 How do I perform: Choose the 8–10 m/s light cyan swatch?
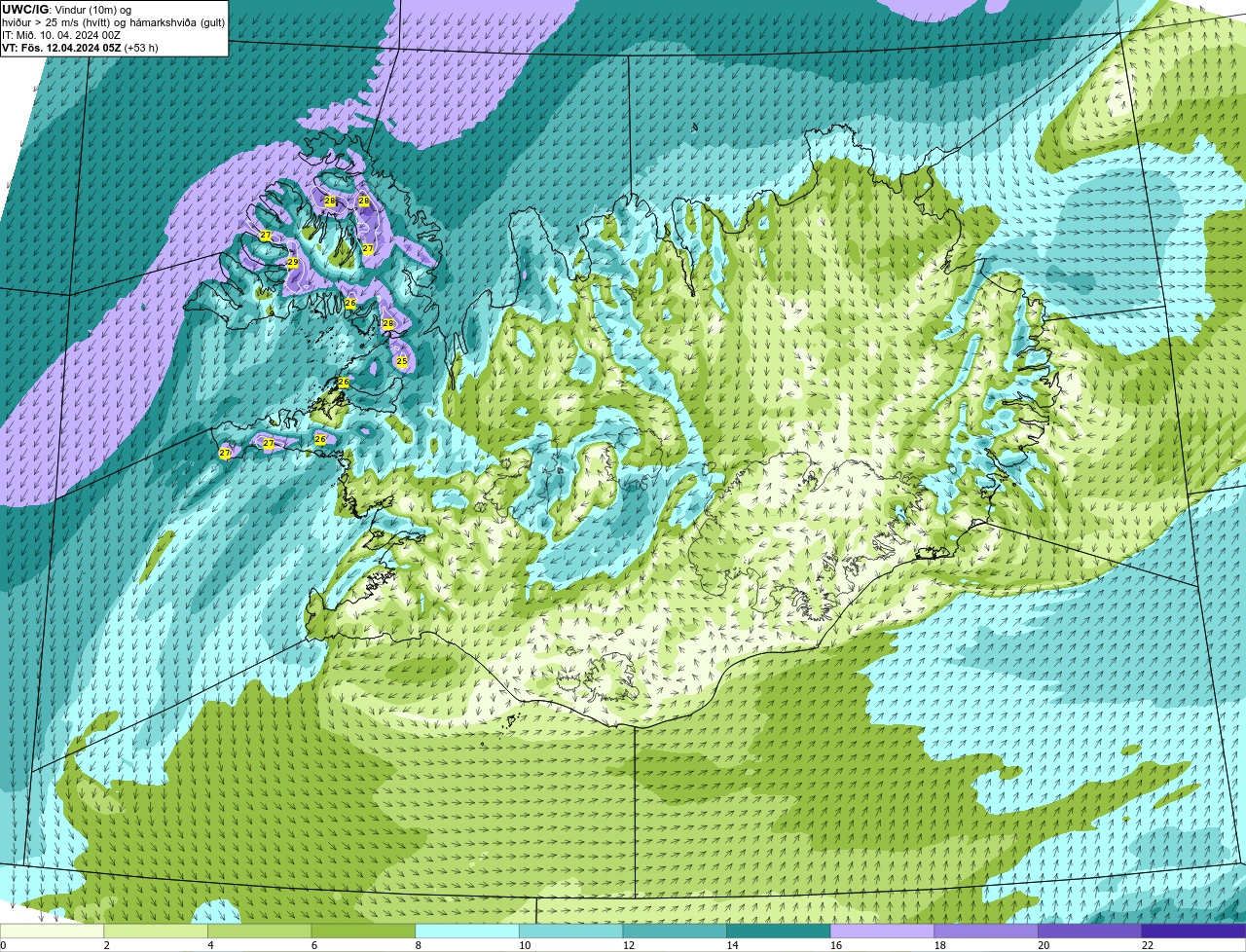click(467, 931)
